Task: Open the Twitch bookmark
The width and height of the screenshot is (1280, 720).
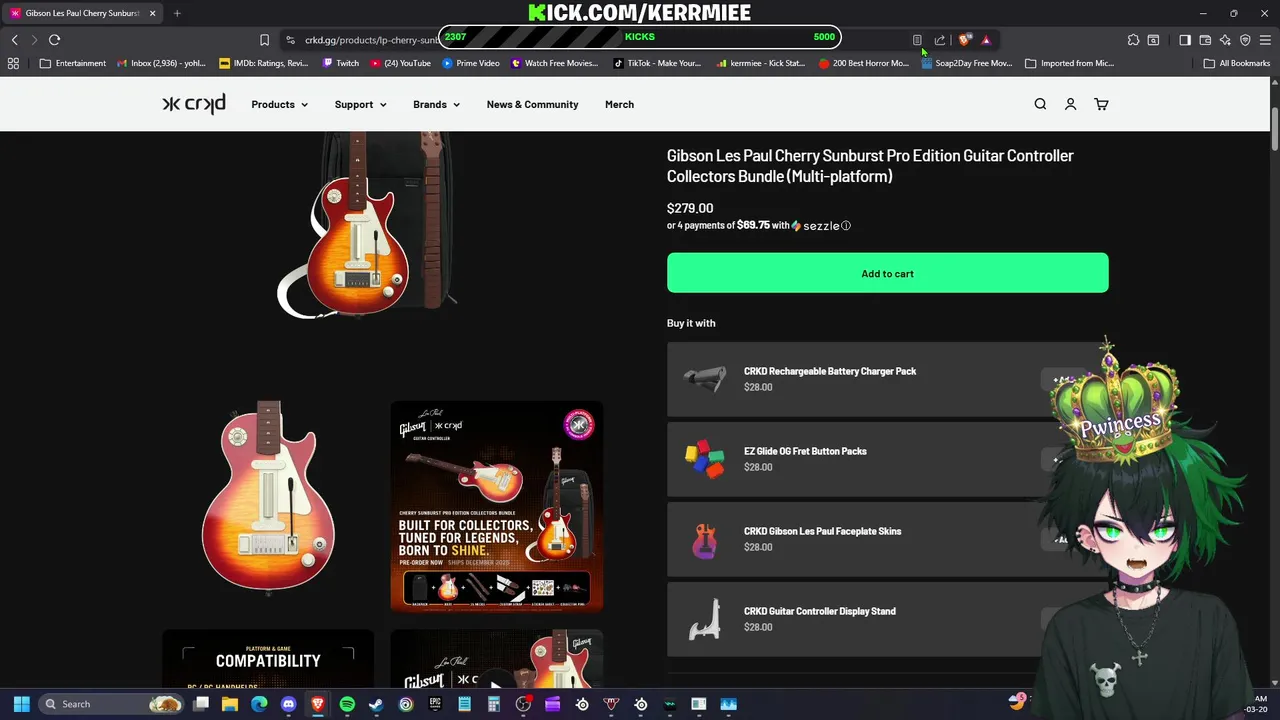Action: 341,63
